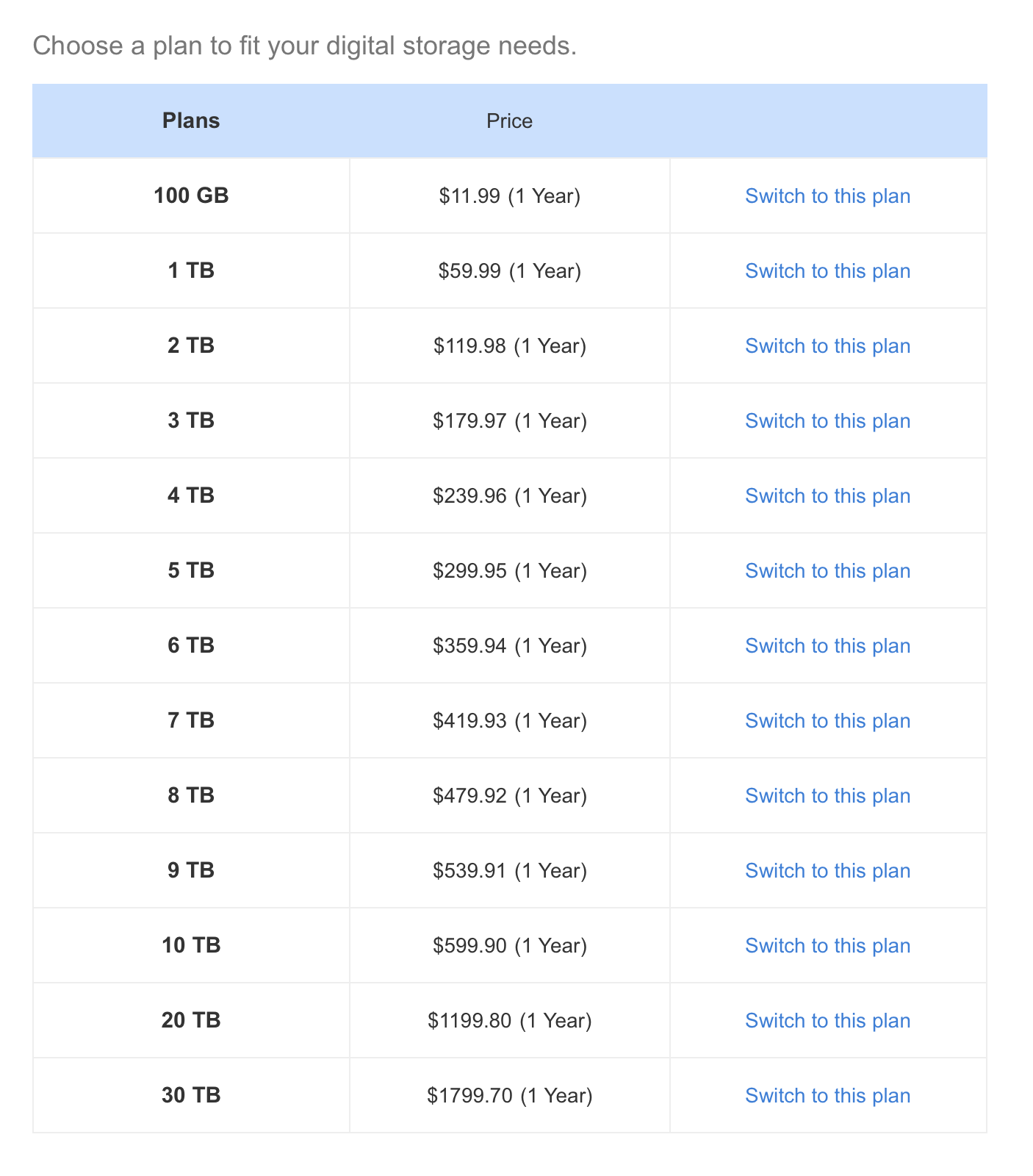Switch to the 2 TB plan
1033x1176 pixels.
pos(827,346)
